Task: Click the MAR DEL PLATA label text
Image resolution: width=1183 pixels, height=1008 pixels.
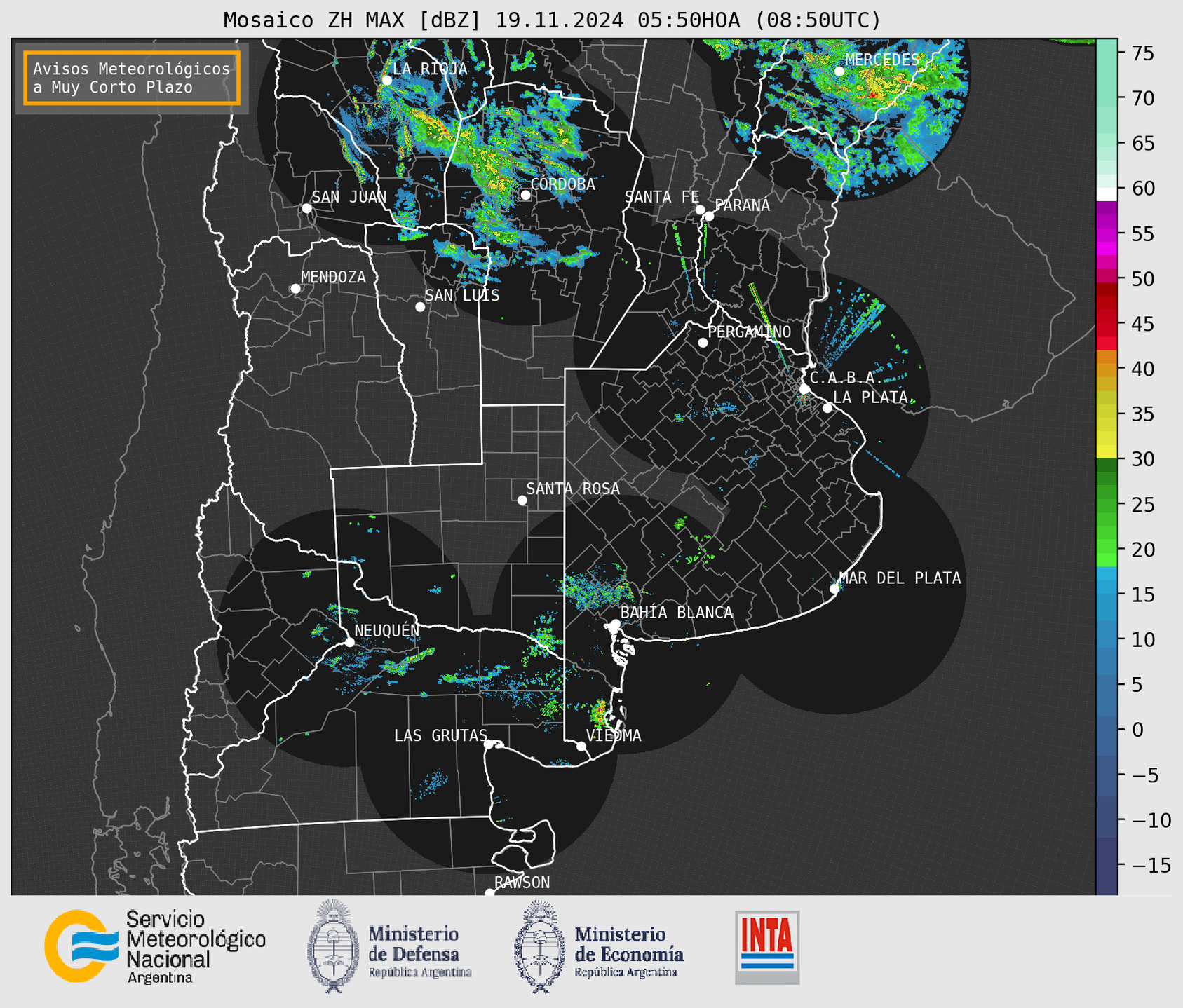Action: pos(900,578)
